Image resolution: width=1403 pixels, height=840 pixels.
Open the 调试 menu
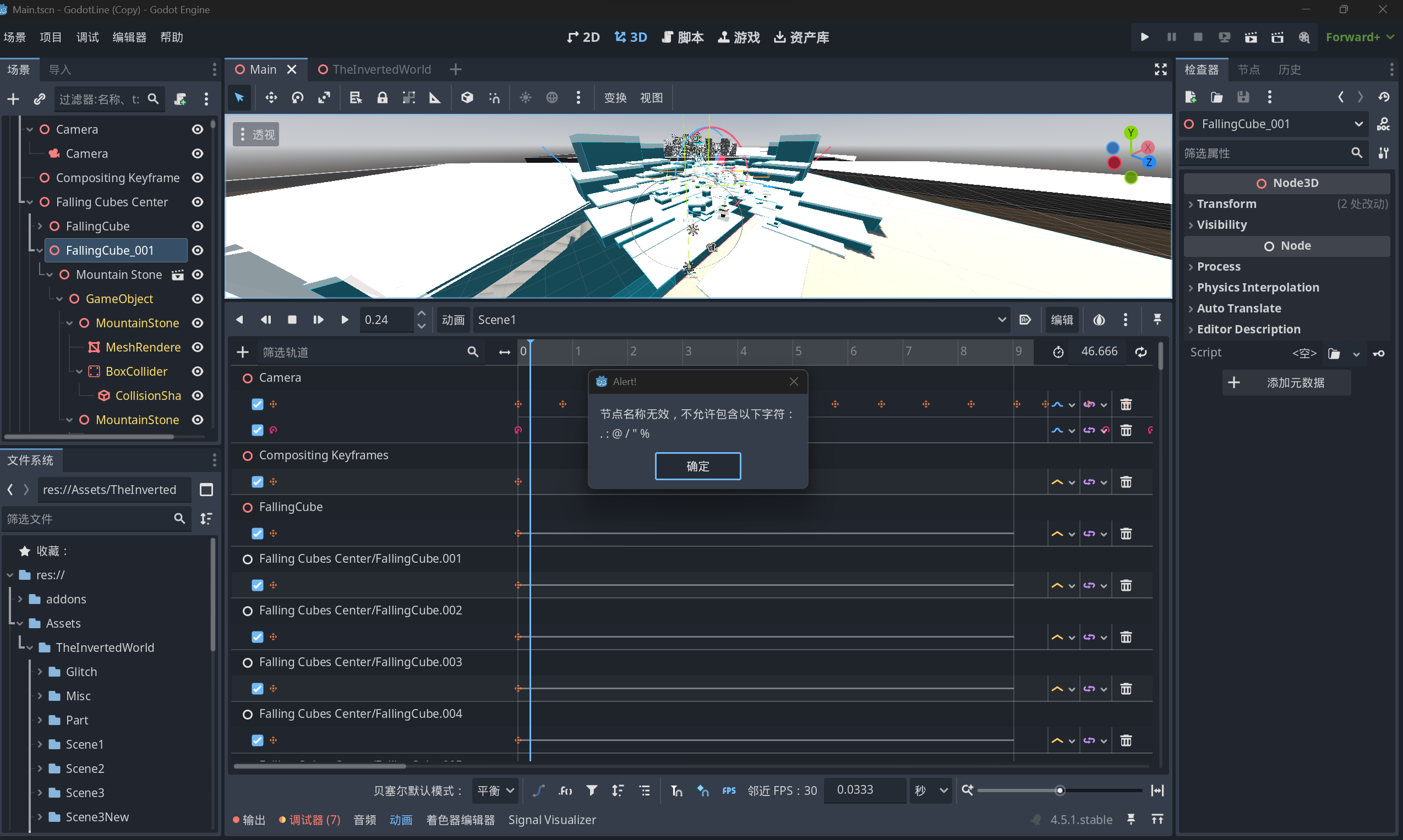pyautogui.click(x=87, y=37)
